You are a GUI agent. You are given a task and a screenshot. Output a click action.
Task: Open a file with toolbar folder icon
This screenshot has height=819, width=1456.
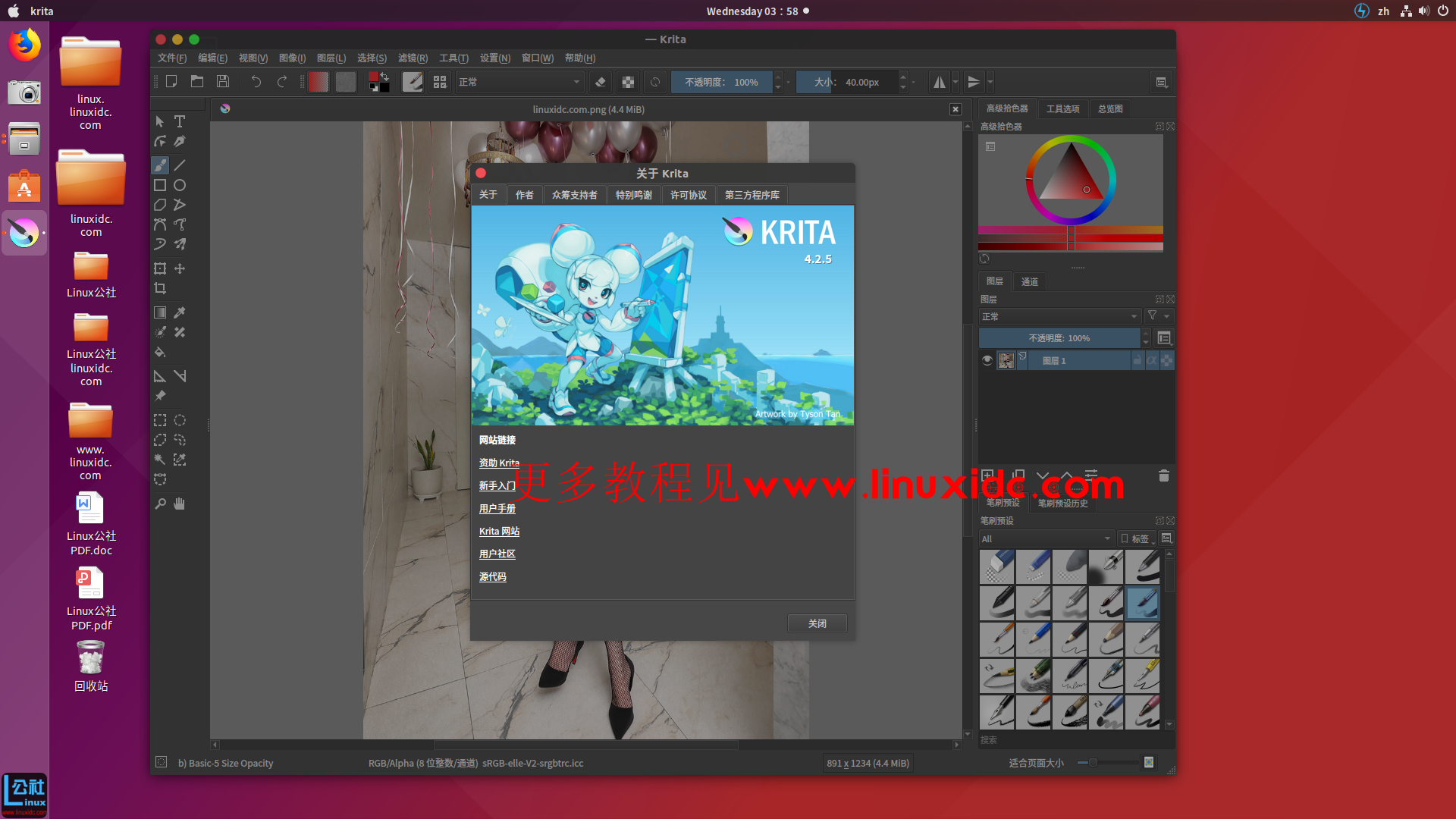(x=197, y=82)
